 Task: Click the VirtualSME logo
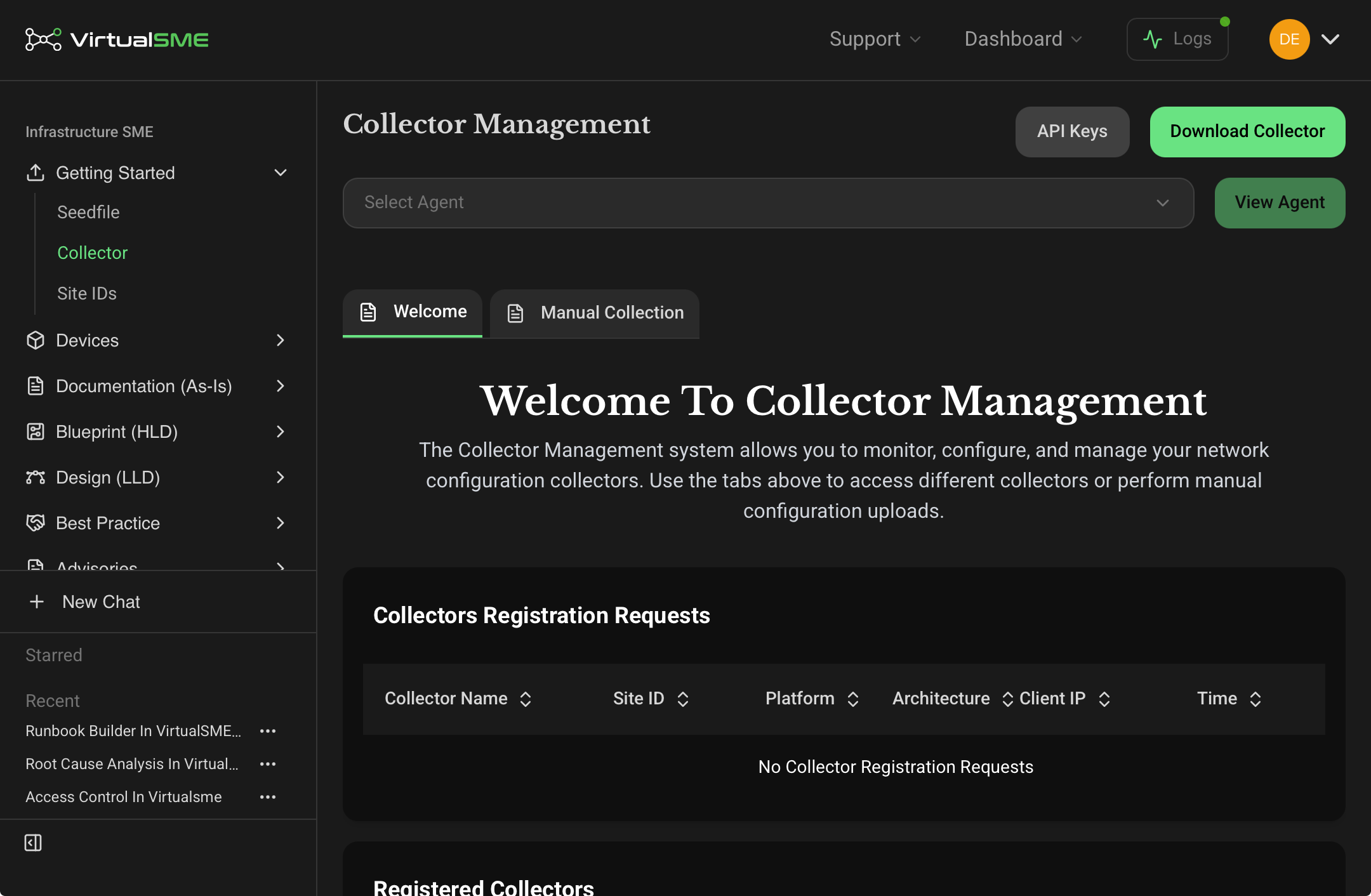pyautogui.click(x=117, y=39)
